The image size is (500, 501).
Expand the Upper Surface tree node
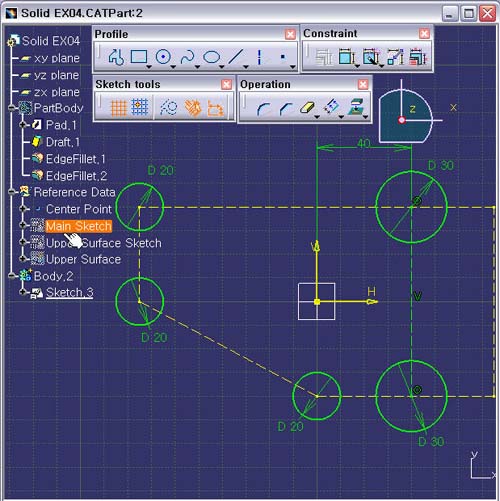click(22, 259)
